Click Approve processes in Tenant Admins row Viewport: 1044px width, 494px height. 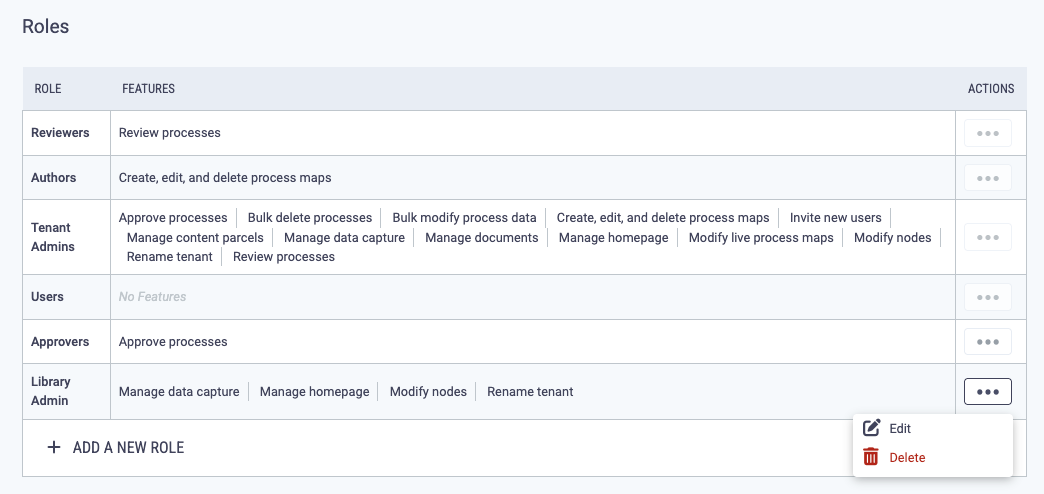[x=173, y=218]
